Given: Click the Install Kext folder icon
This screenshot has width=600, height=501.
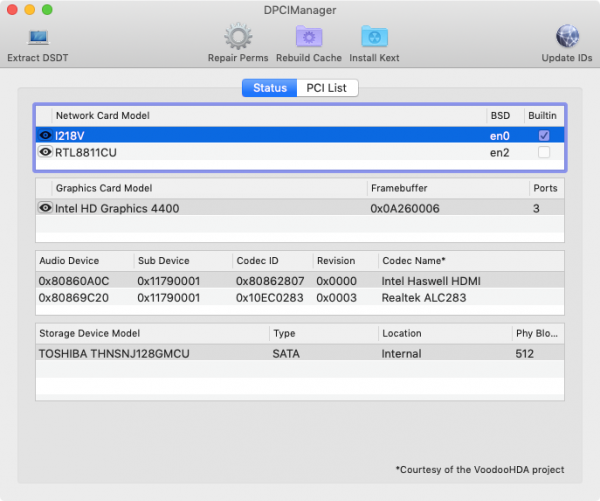Looking at the screenshot, I should tap(374, 38).
